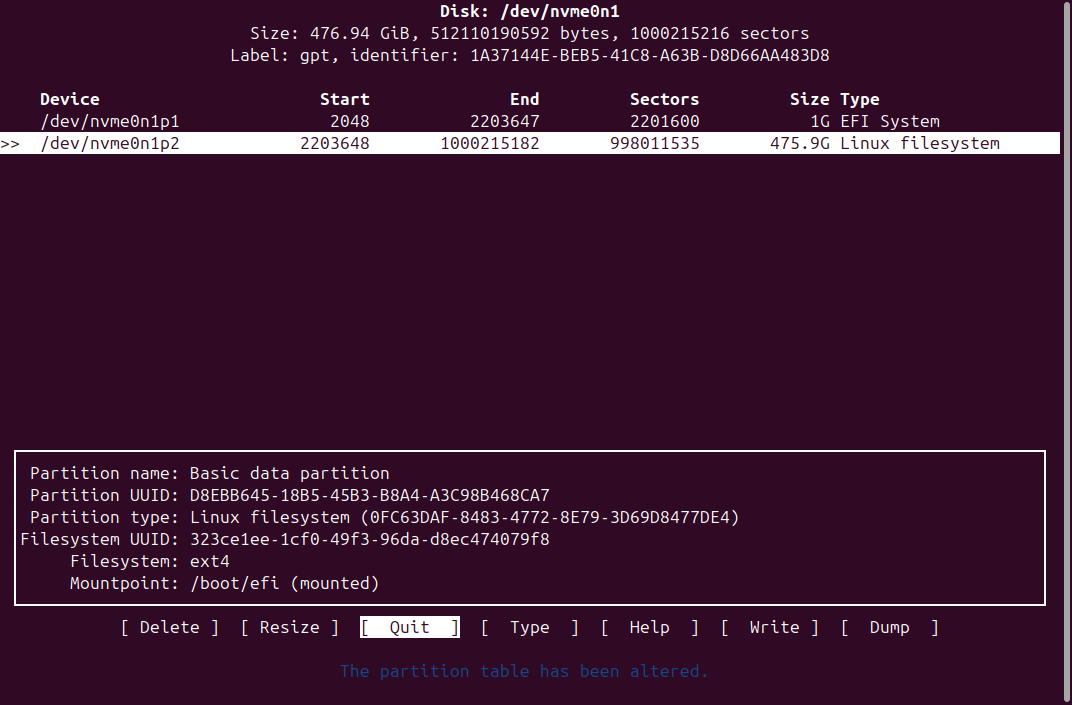Select the /dev/nvme0n1p1 partition row
The height and width of the screenshot is (705, 1072).
point(109,121)
